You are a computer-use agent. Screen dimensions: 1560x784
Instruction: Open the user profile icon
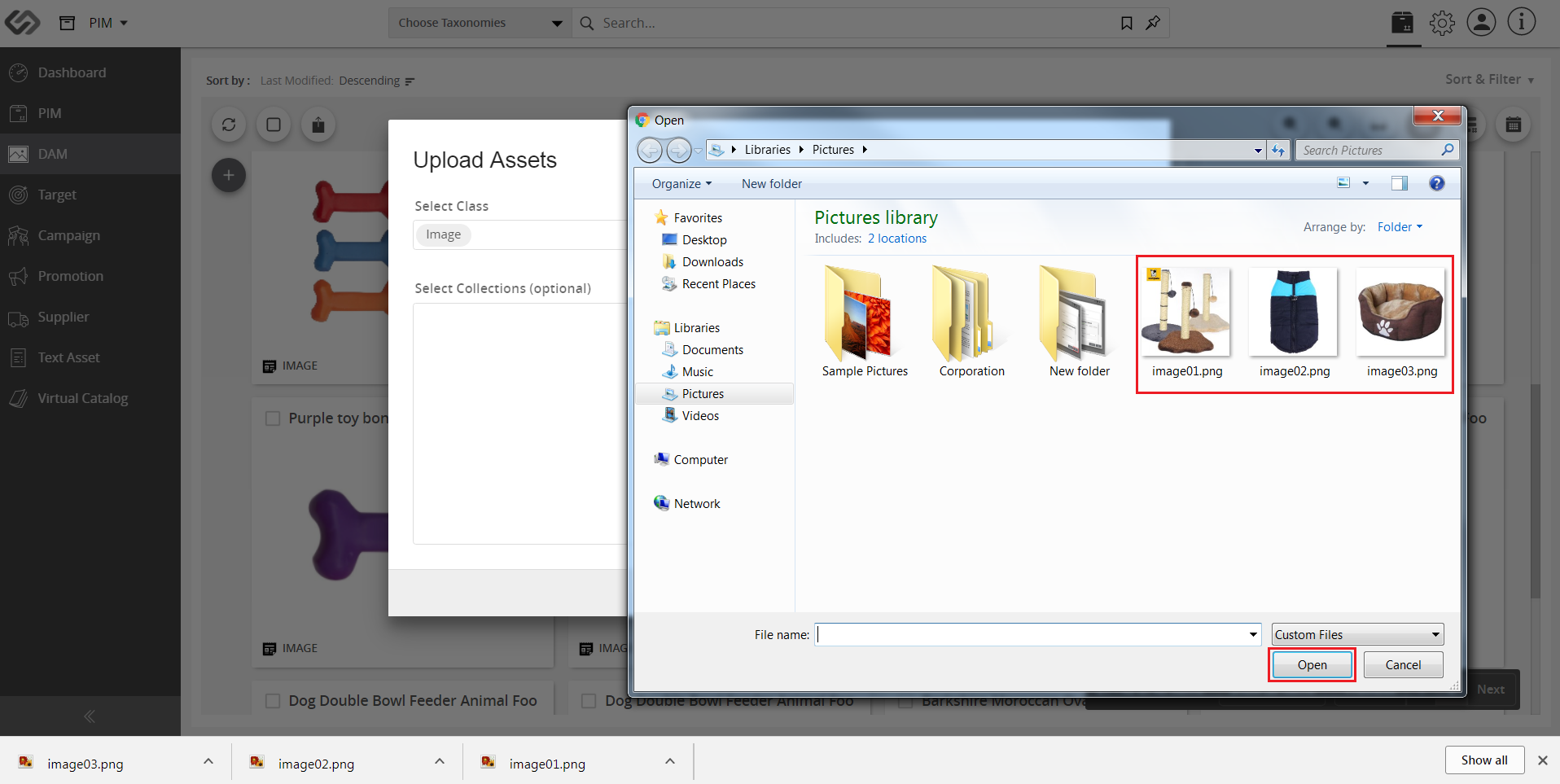tap(1482, 23)
